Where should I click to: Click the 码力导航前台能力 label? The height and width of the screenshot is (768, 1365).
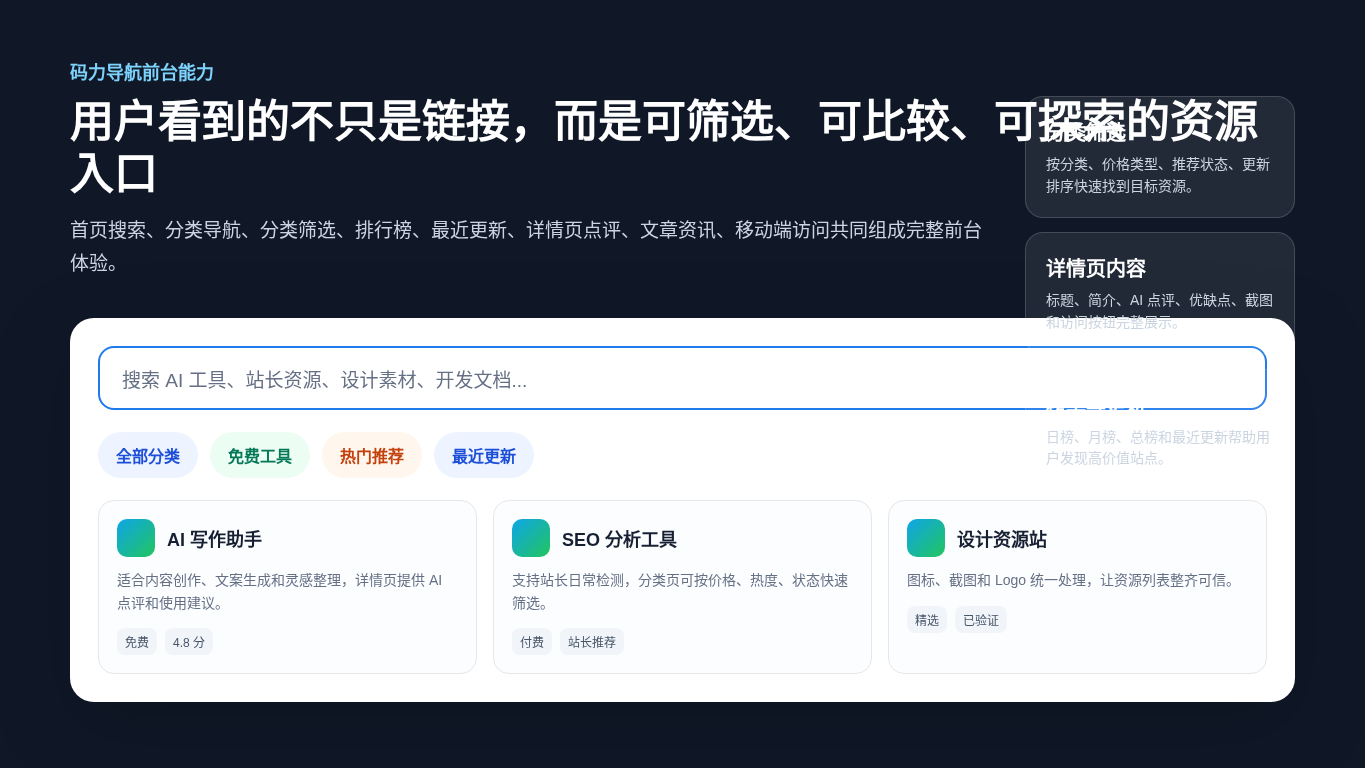point(142,72)
